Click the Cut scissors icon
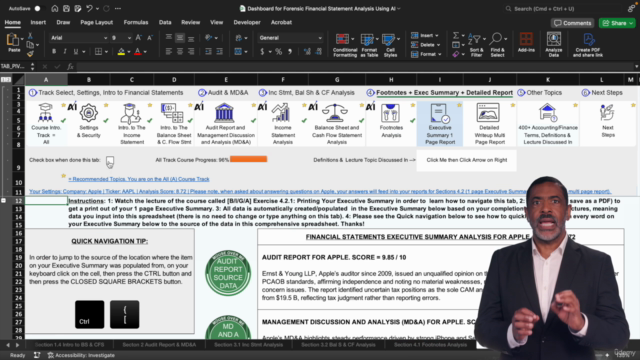The image size is (640, 360). coord(30,36)
